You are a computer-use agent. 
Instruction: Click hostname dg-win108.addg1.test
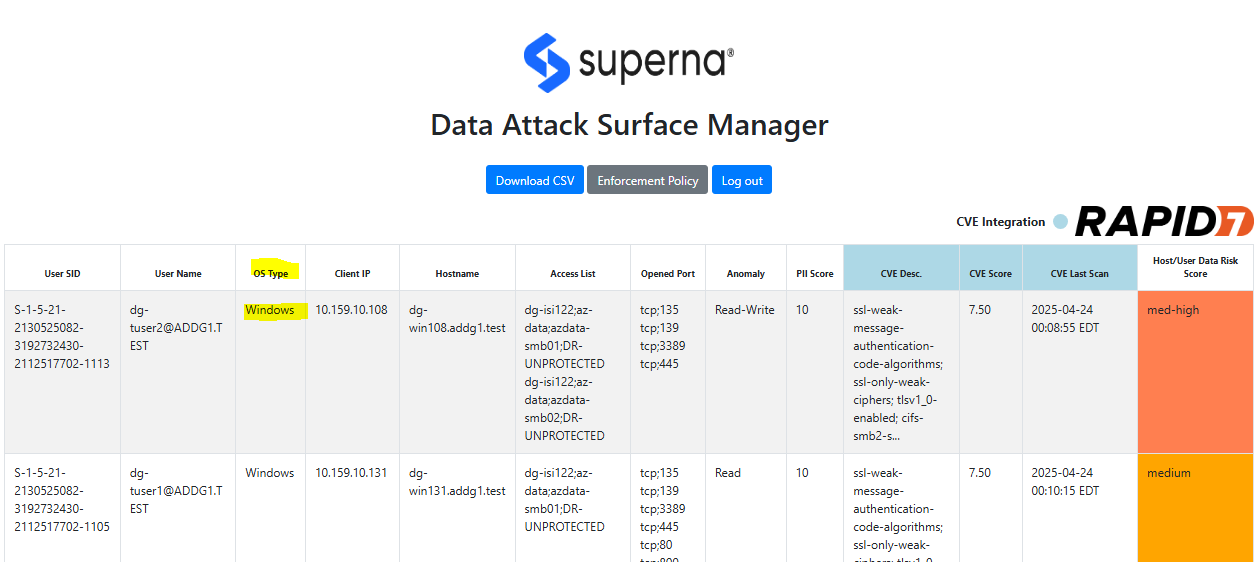457,319
